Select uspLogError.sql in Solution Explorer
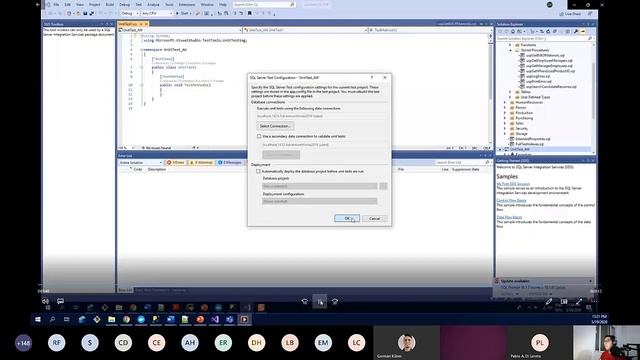 (538, 76)
